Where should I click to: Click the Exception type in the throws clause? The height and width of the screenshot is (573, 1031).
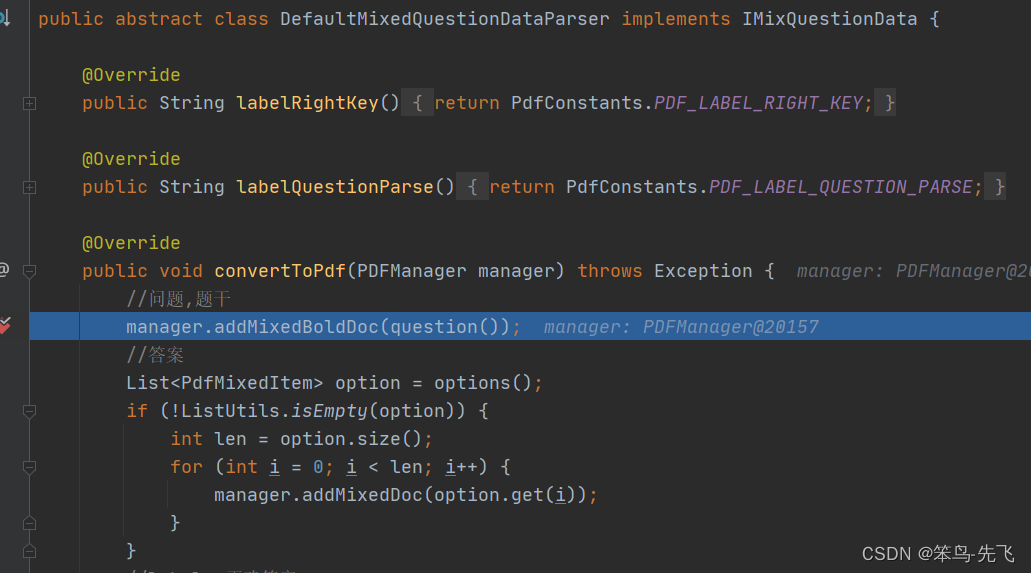pyautogui.click(x=703, y=271)
